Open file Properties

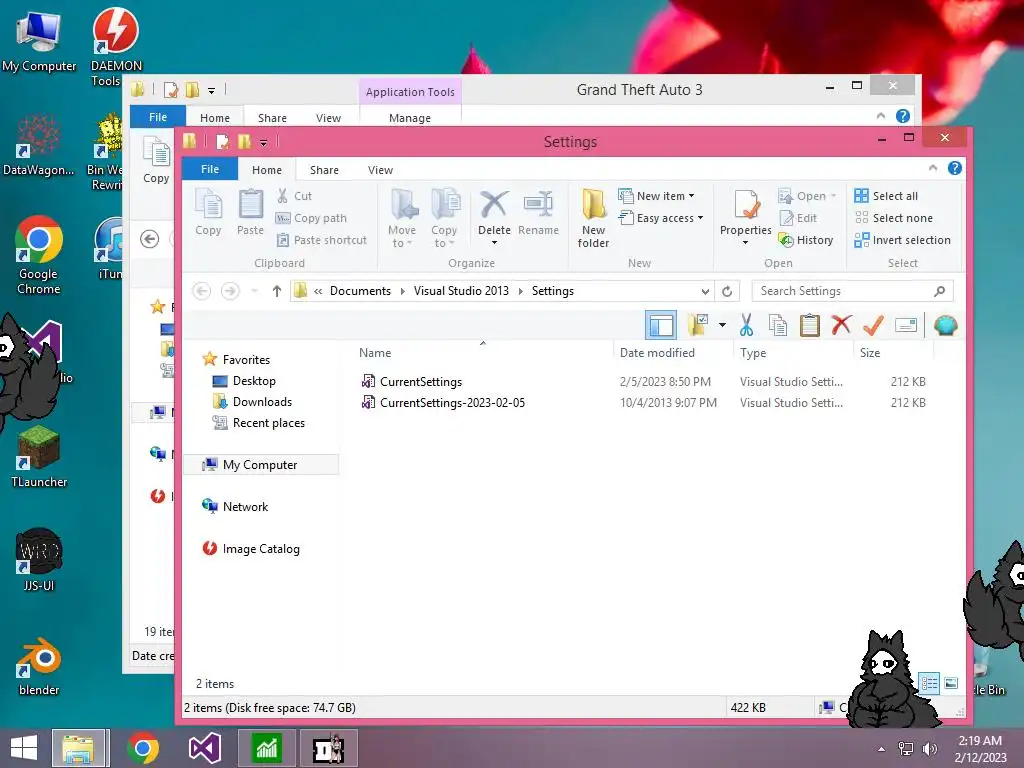pyautogui.click(x=746, y=217)
